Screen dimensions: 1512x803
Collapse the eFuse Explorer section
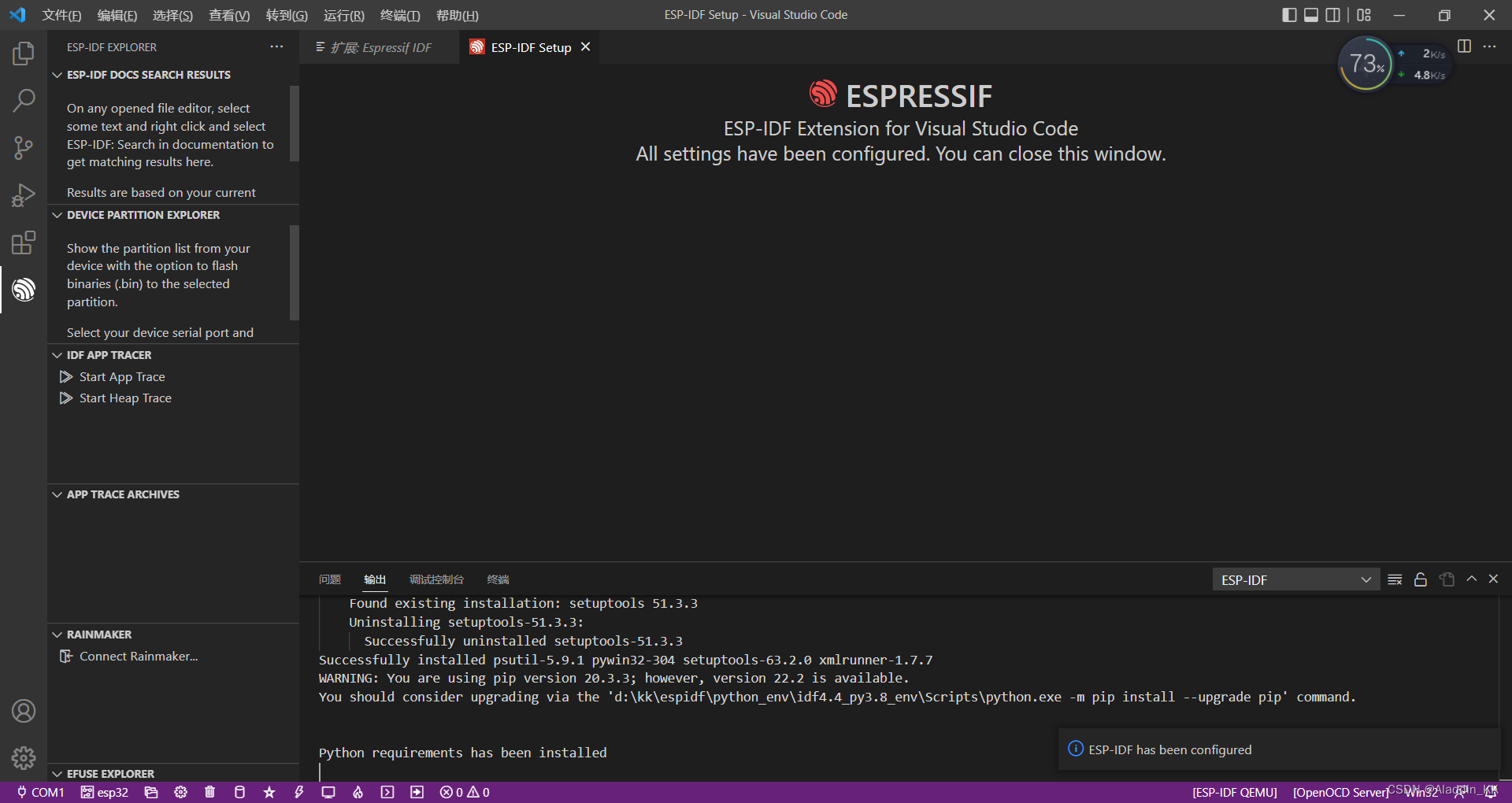[173, 774]
